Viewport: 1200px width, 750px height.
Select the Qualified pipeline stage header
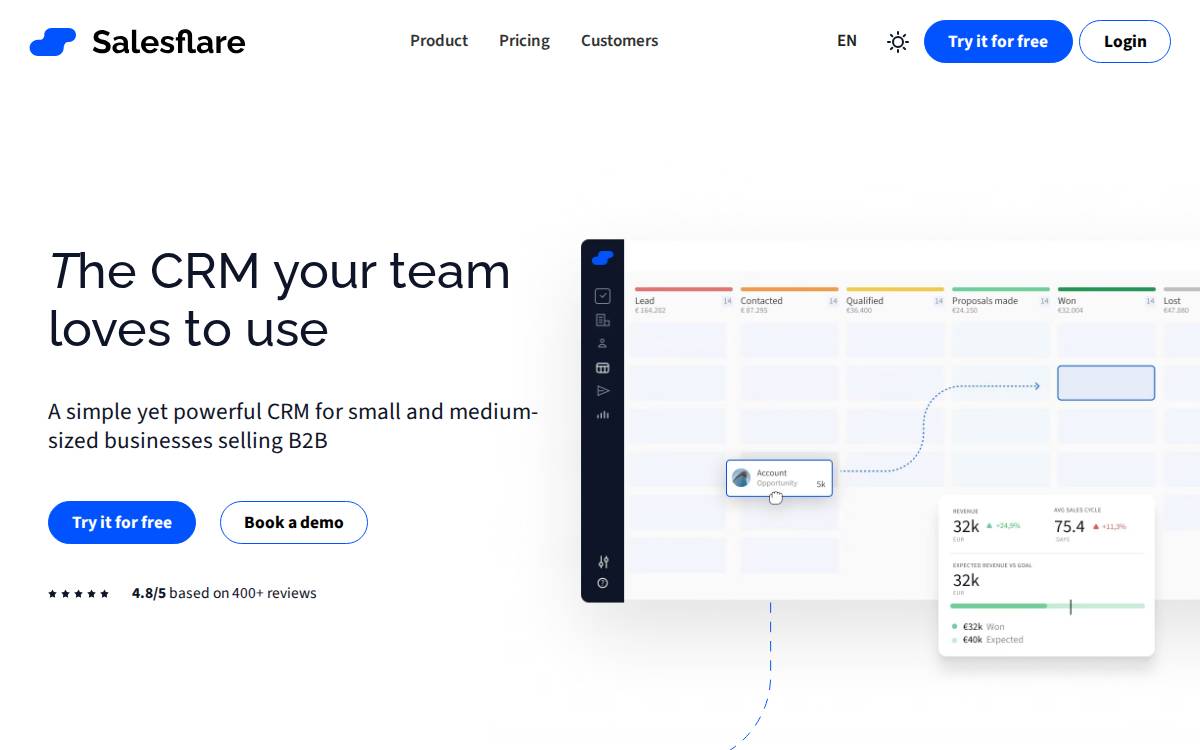[865, 301]
